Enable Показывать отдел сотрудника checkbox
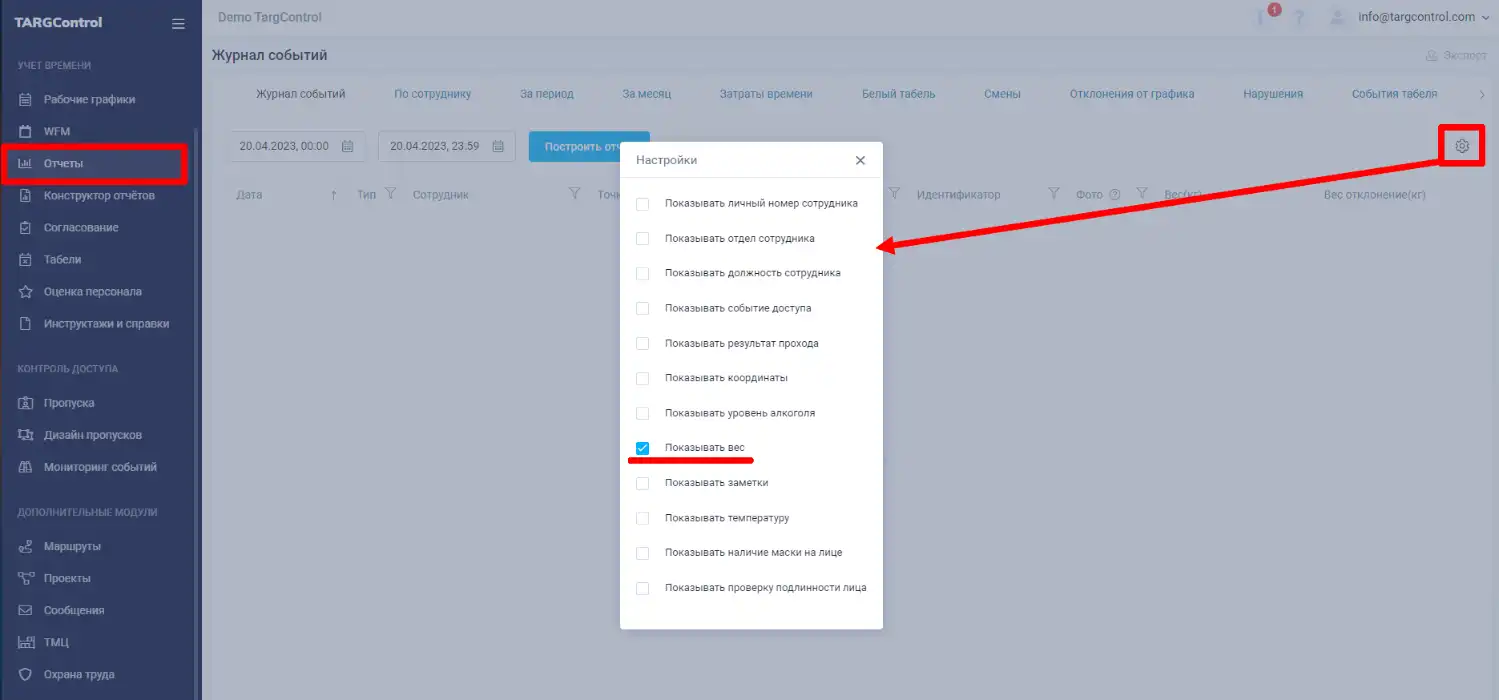 (643, 239)
